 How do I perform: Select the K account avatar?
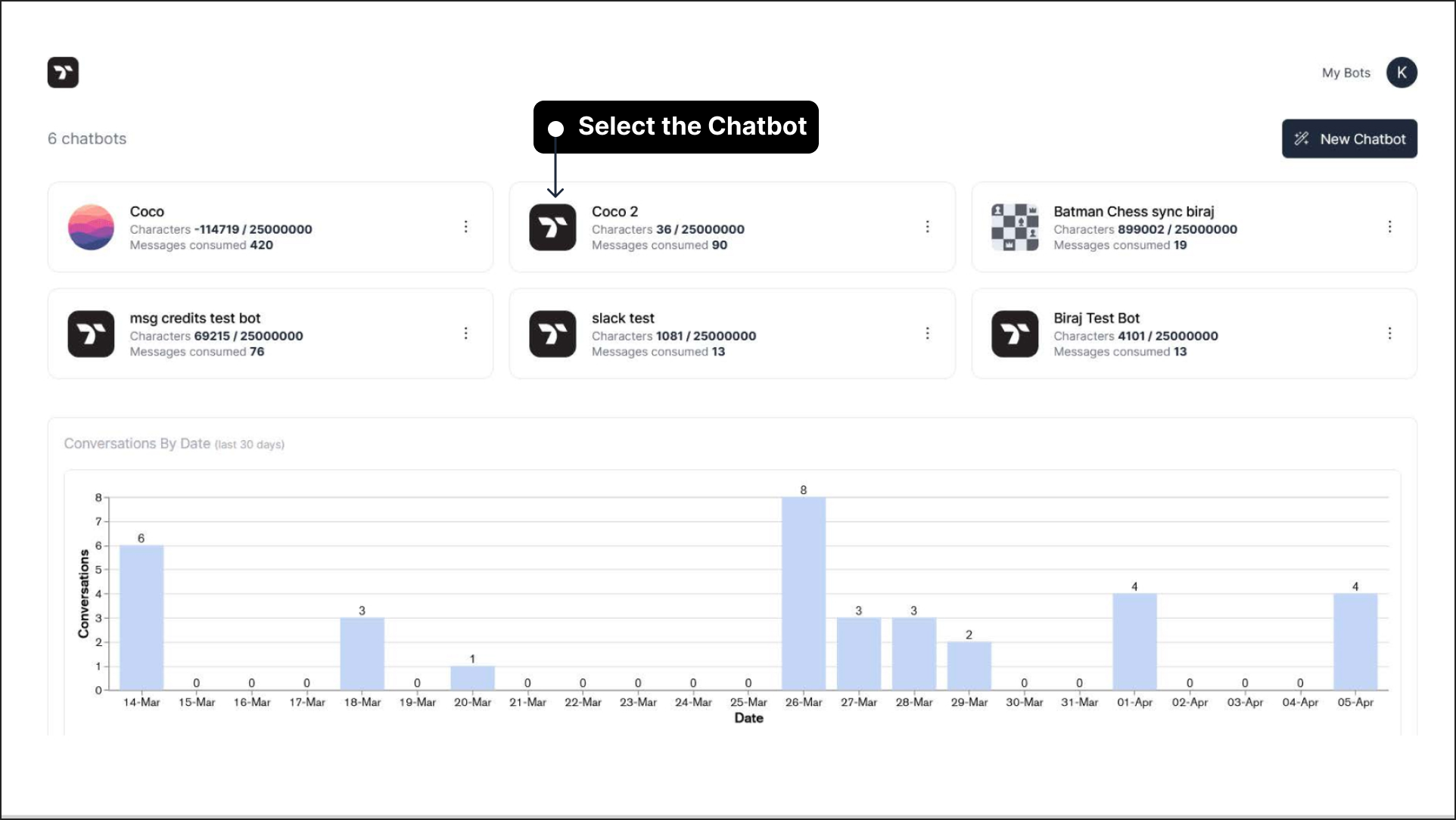1401,71
